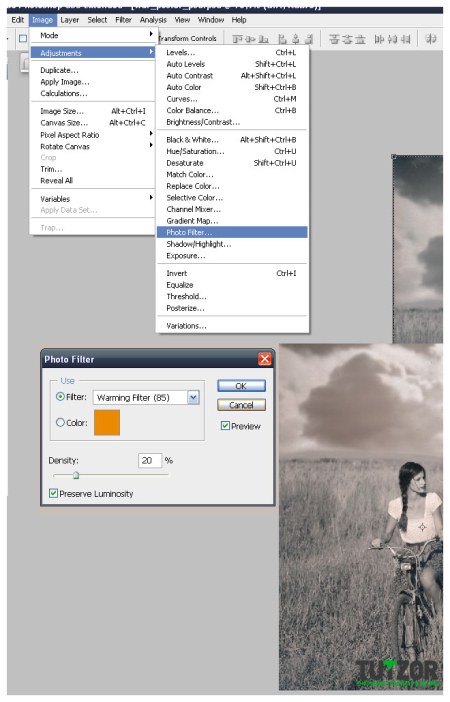The width and height of the screenshot is (450, 702).
Task: Choose Reveal All menu item
Action: [92, 181]
